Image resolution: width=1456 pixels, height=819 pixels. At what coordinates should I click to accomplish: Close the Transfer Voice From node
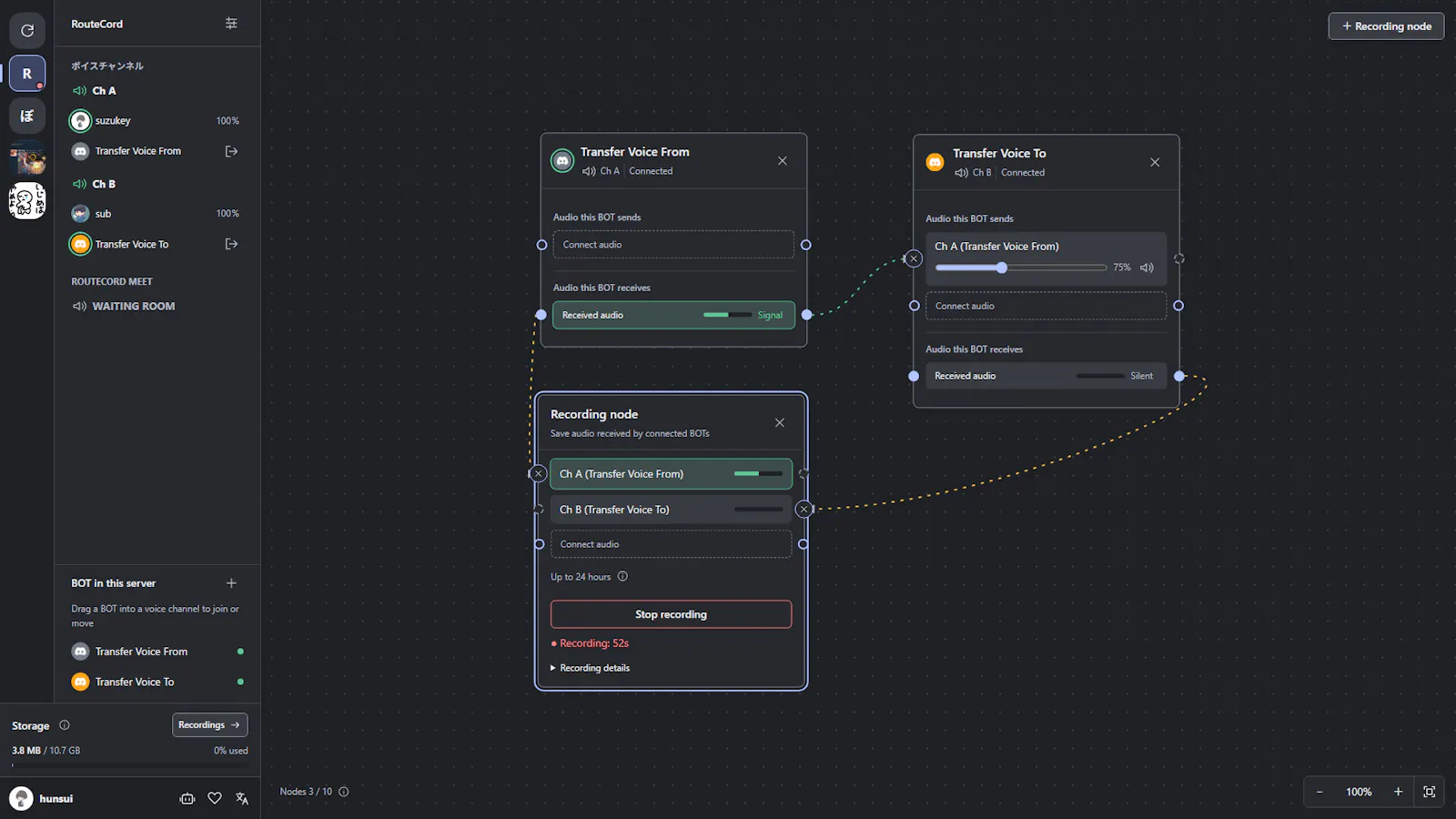click(x=783, y=161)
